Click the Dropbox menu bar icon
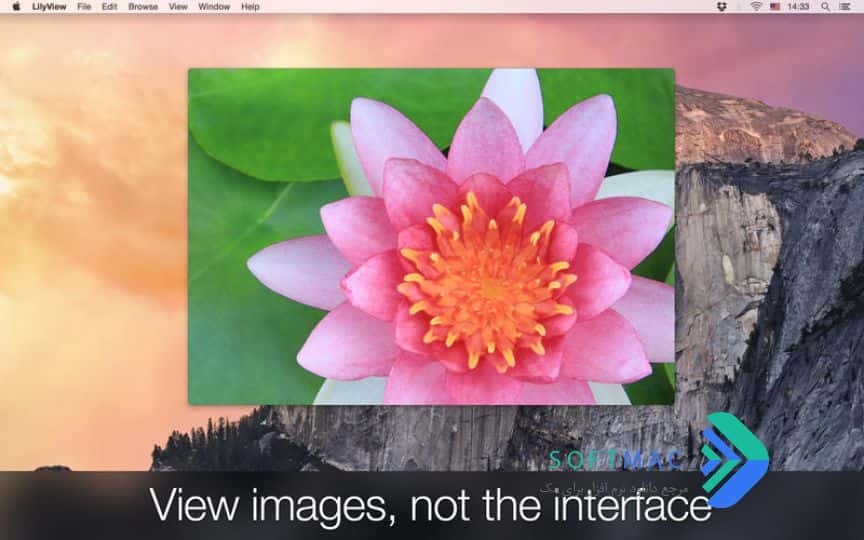 pos(722,7)
